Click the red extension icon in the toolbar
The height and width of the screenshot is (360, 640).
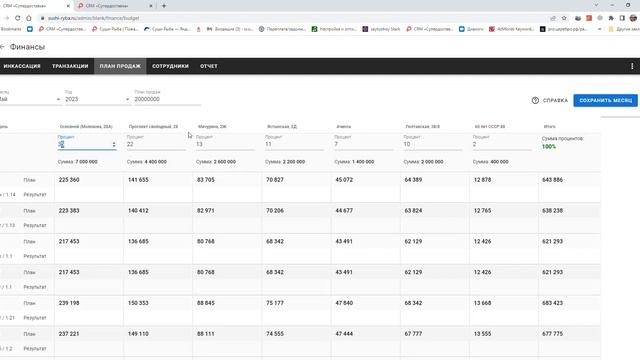tap(589, 18)
